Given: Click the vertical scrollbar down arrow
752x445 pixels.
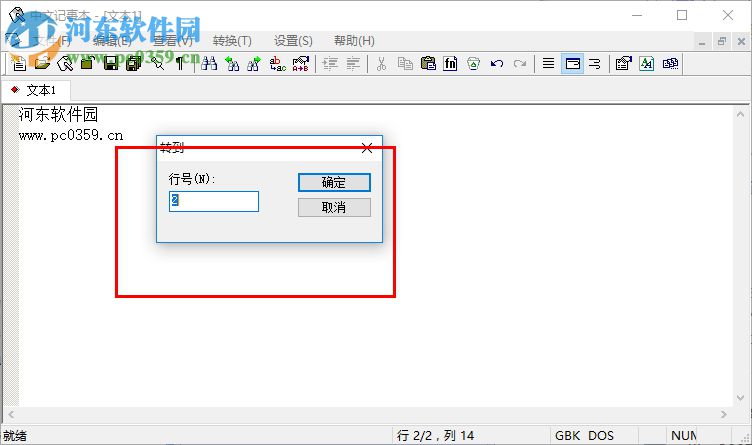Looking at the screenshot, I should [x=740, y=398].
